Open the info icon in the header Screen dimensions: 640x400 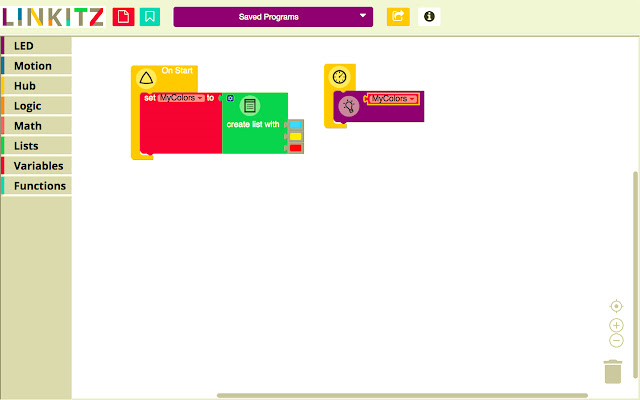pos(429,17)
